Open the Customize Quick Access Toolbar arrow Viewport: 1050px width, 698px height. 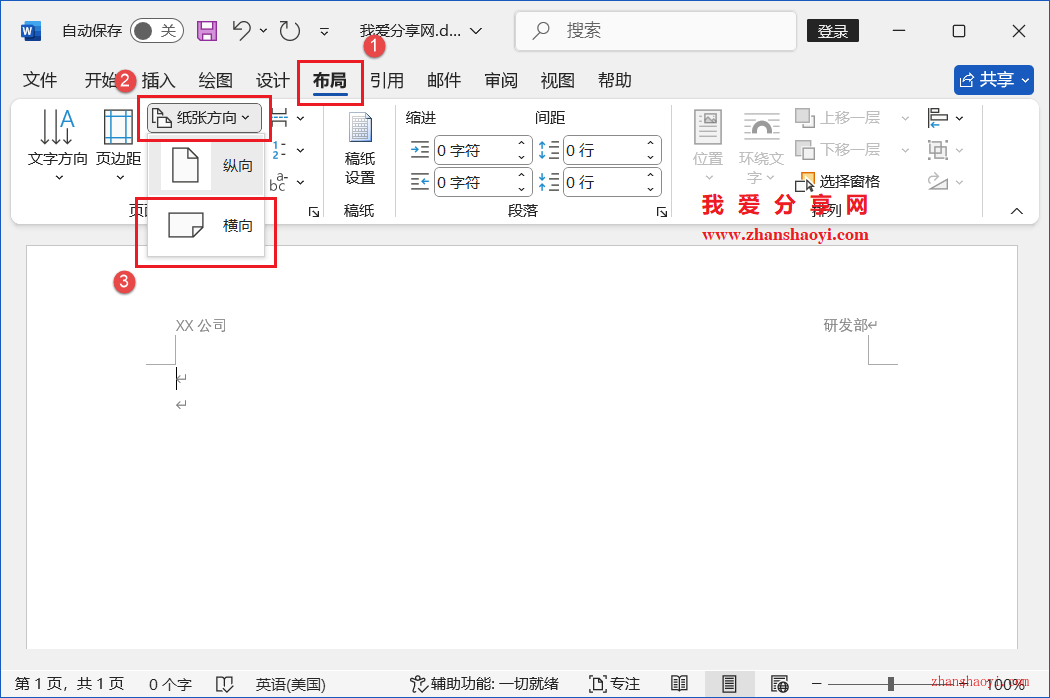pos(324,31)
